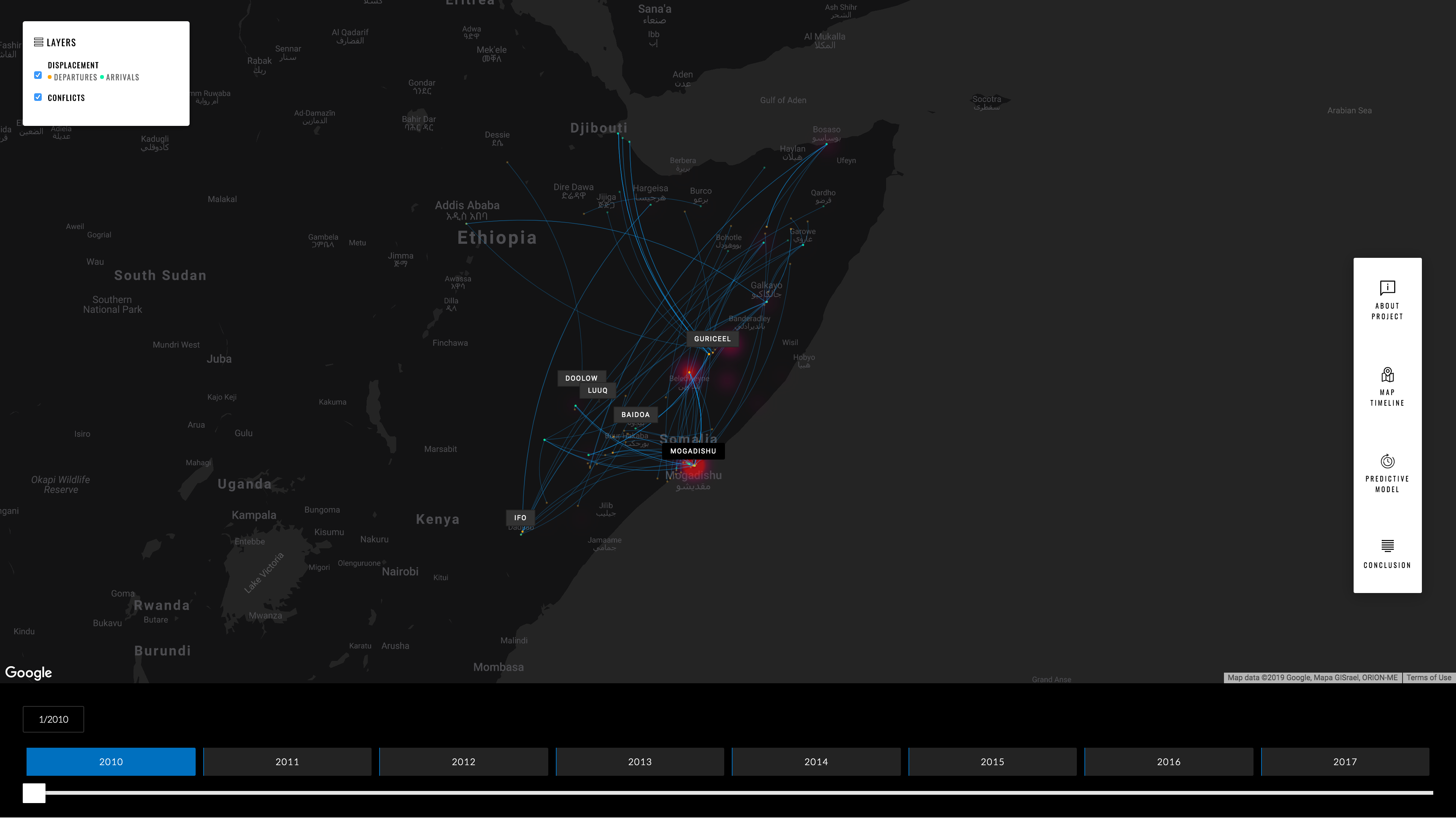
Task: Click the Guriceel location label
Action: [x=712, y=339]
